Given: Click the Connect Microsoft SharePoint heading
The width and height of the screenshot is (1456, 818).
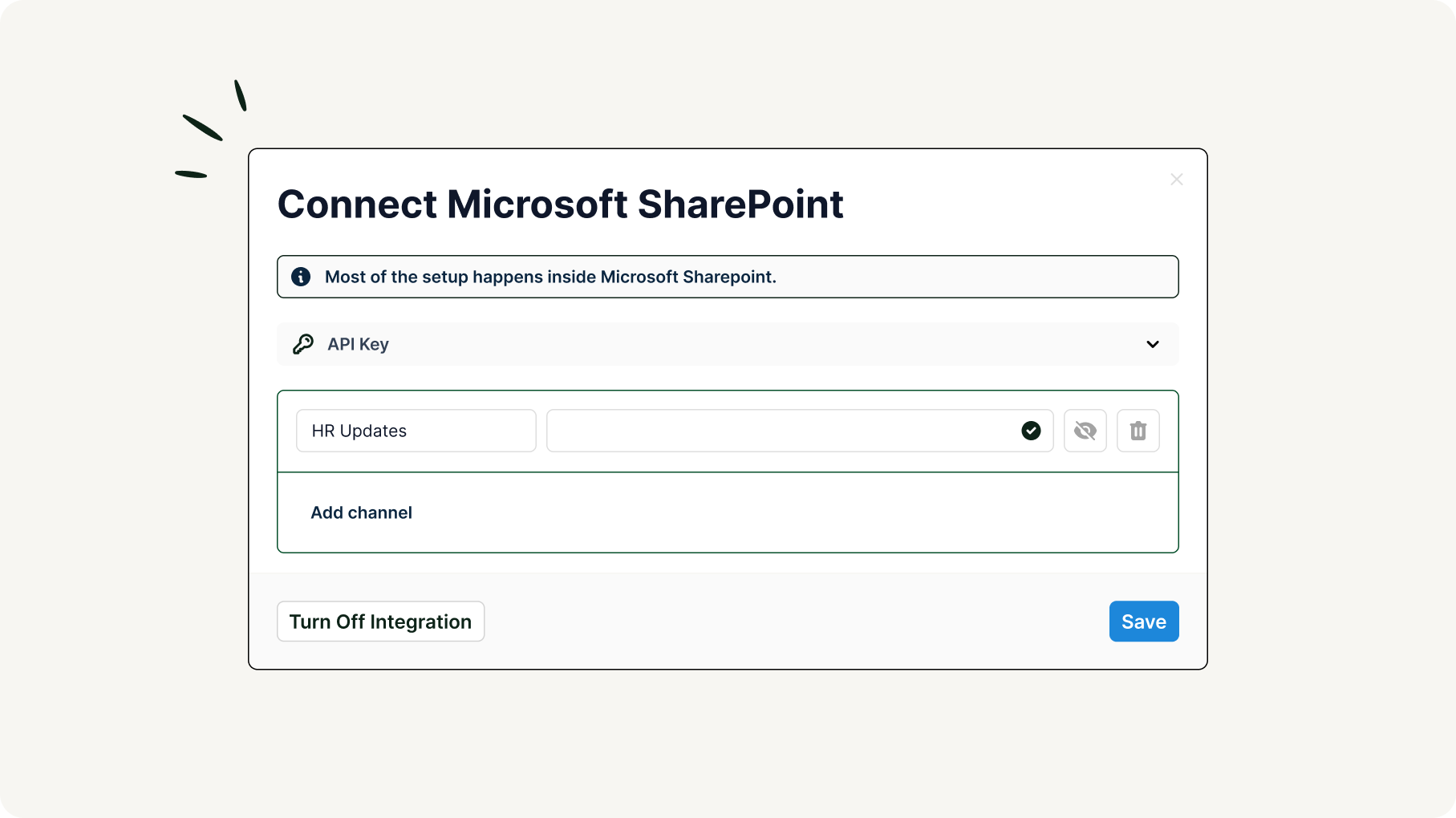Looking at the screenshot, I should coord(561,204).
